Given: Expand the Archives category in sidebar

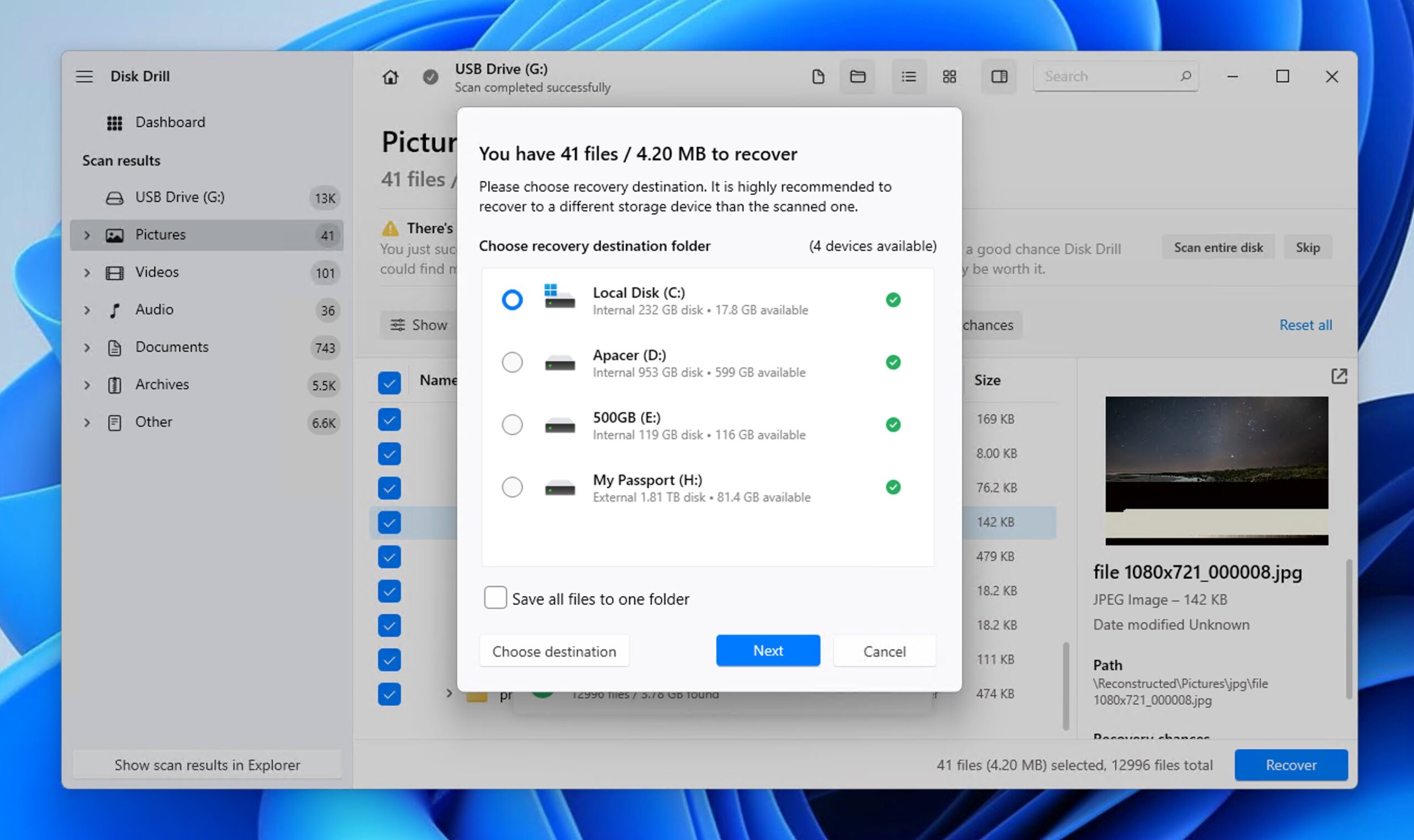Looking at the screenshot, I should coord(87,385).
